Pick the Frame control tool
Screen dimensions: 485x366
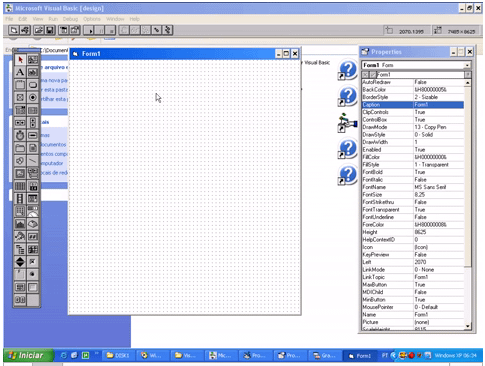point(20,85)
